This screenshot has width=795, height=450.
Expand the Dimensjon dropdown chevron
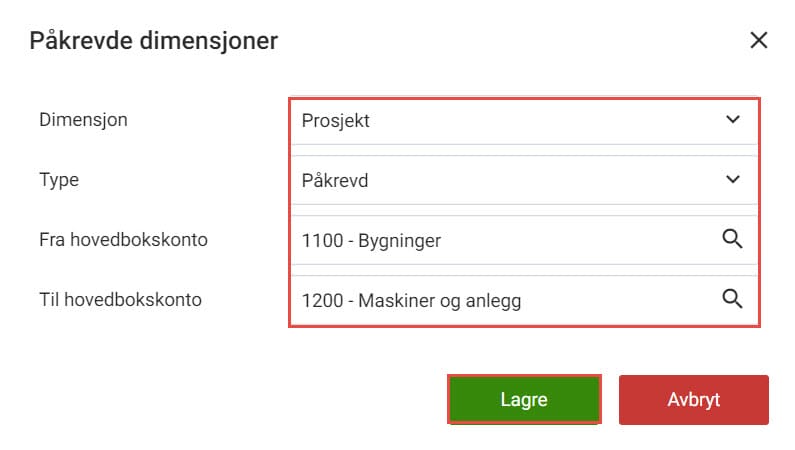click(733, 120)
